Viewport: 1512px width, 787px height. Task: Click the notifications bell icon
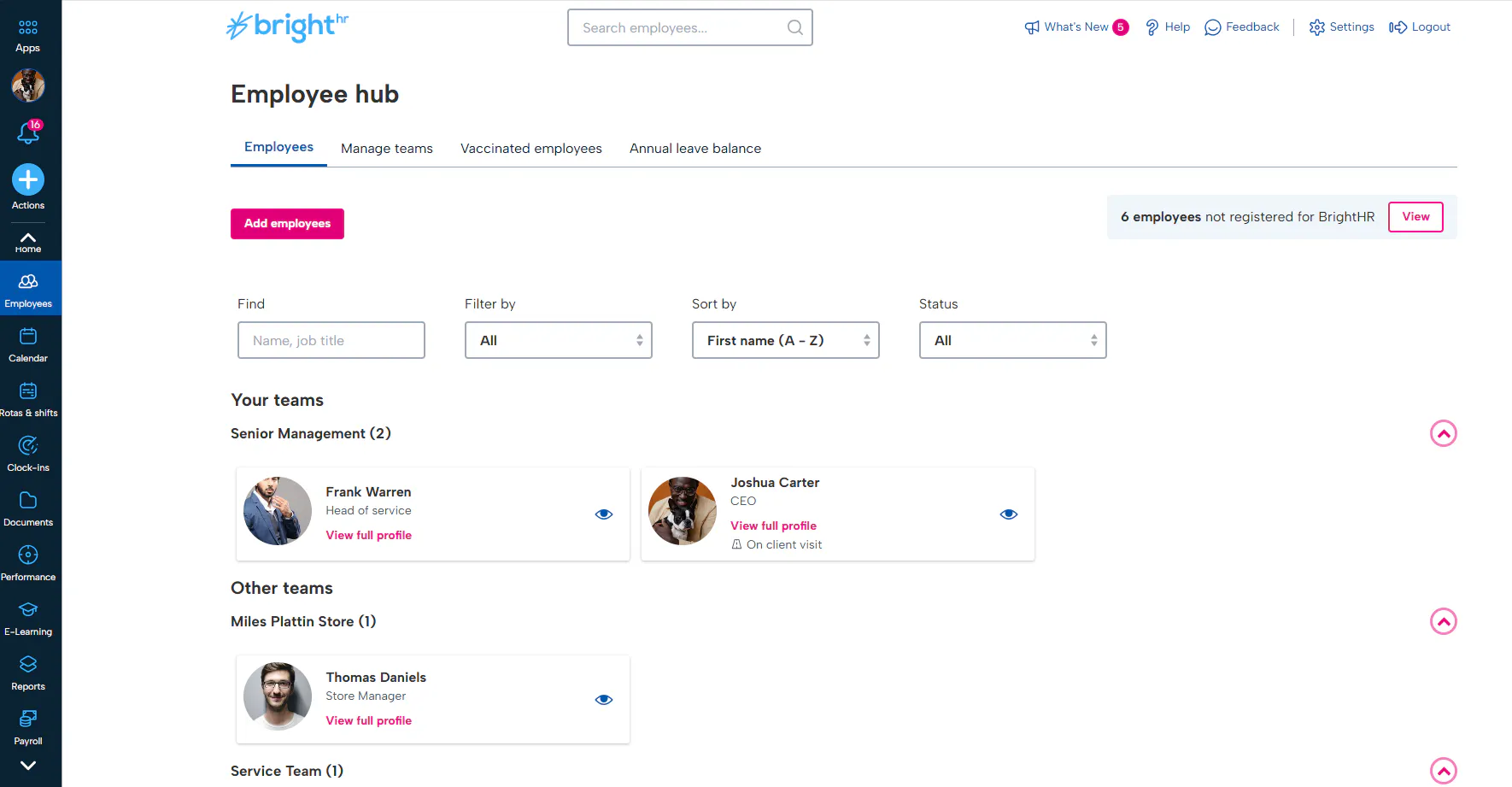(x=28, y=132)
